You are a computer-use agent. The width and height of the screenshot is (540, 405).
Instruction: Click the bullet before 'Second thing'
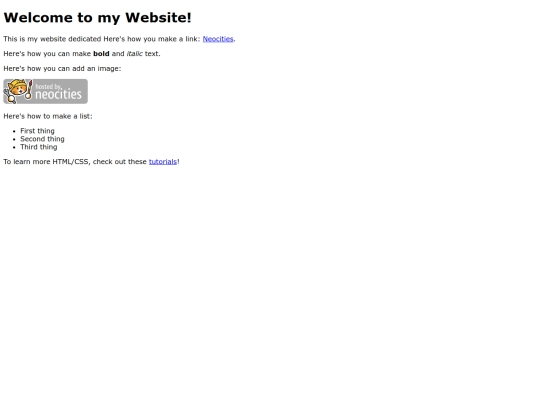(14, 139)
